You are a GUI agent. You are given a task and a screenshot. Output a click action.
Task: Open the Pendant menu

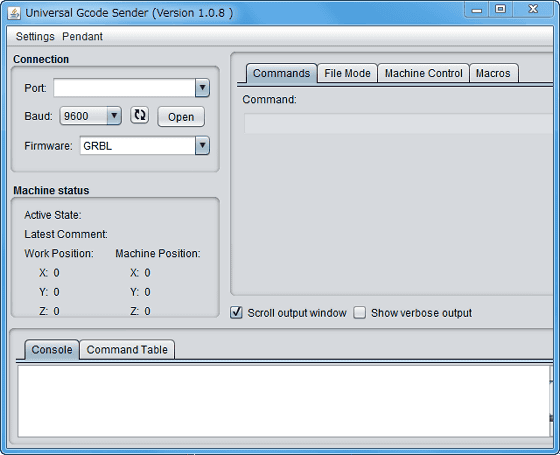[82, 36]
